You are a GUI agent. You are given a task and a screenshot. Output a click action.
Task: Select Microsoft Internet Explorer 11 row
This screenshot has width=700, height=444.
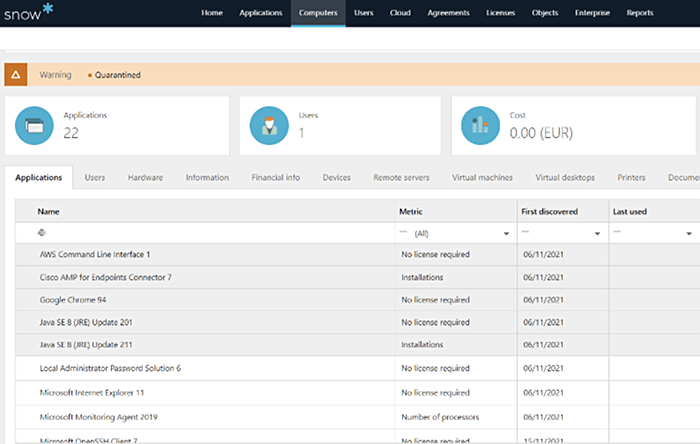click(357, 393)
